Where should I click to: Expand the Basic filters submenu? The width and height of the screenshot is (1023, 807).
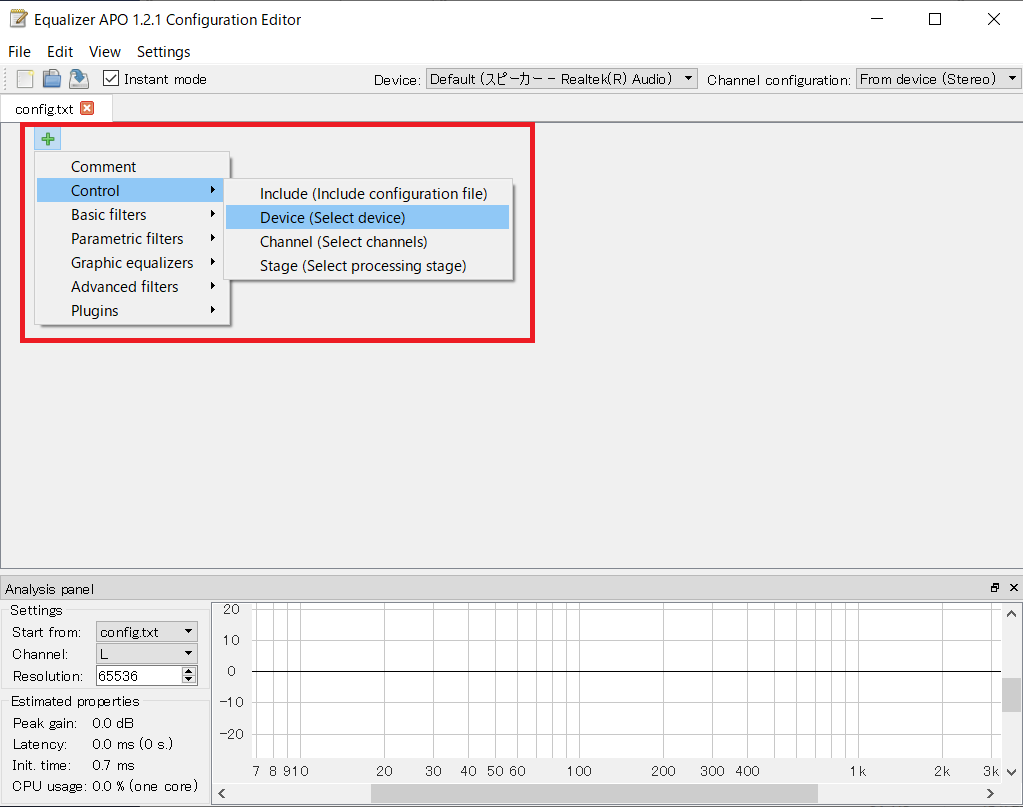(130, 215)
